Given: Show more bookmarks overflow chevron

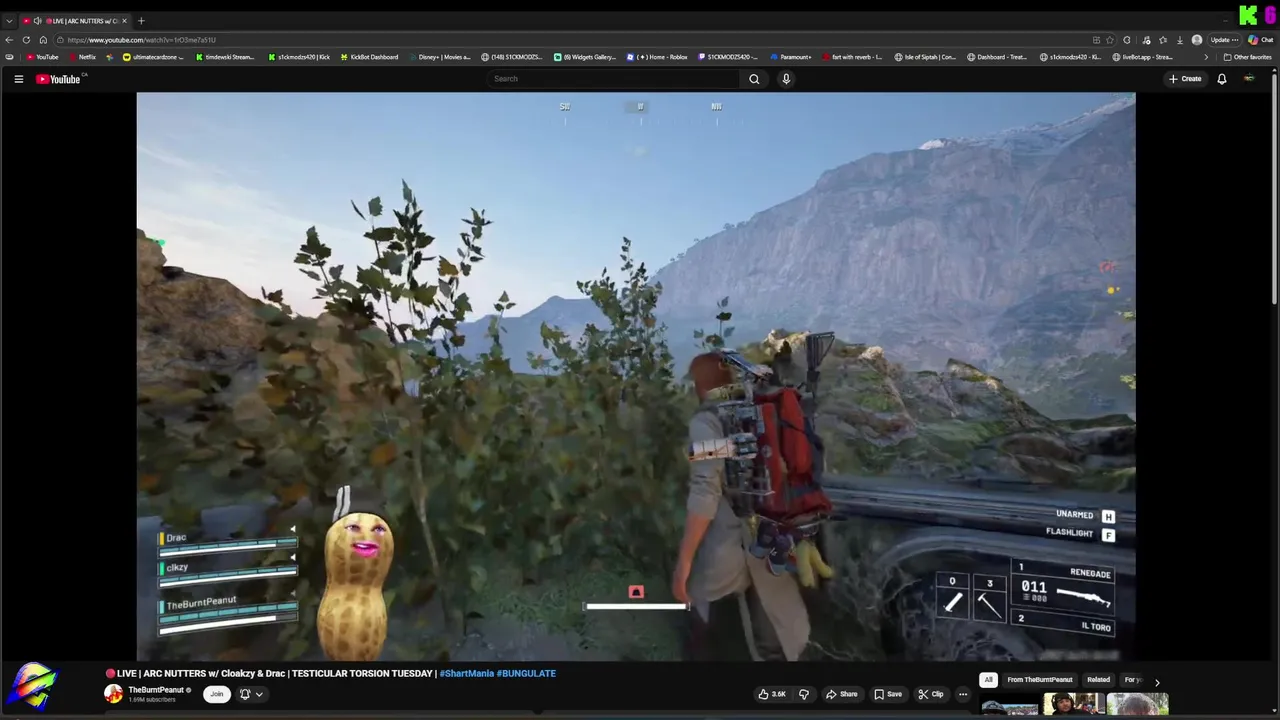Looking at the screenshot, I should tap(1205, 57).
